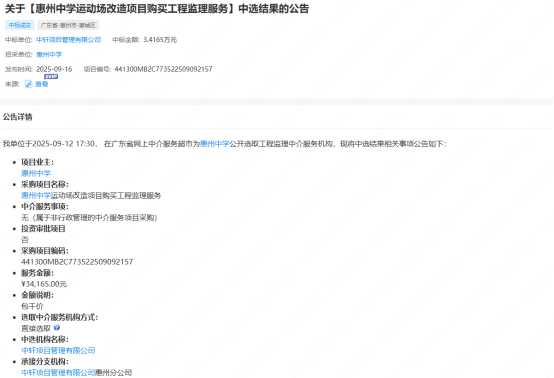Click the 广东省-惠州市-惠城区 region tag
This screenshot has height=378, width=554.
click(x=68, y=25)
